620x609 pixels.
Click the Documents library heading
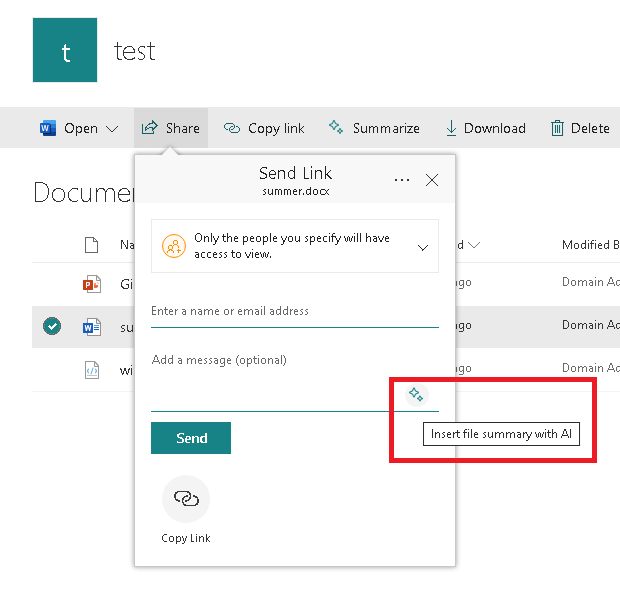click(x=84, y=193)
